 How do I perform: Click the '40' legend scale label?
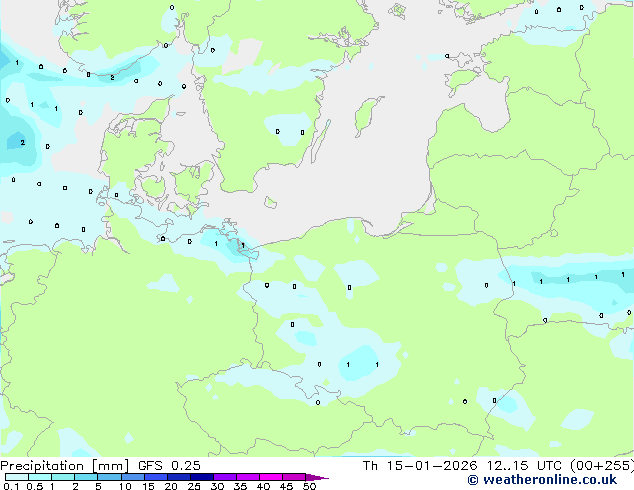263,486
